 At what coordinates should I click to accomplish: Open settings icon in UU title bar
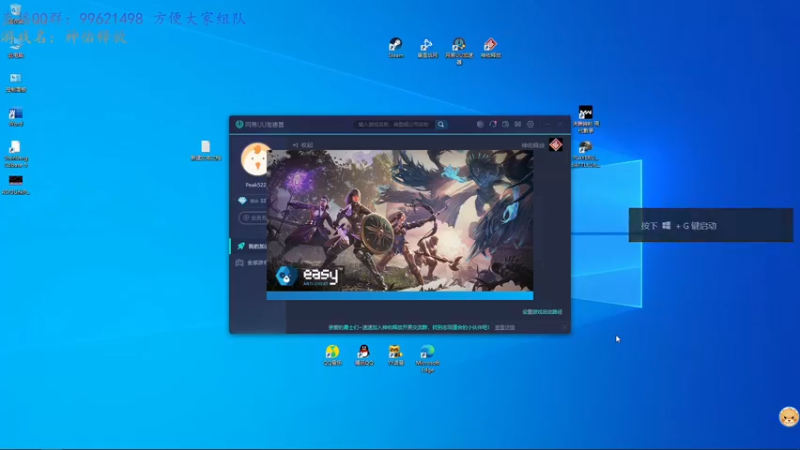[x=531, y=124]
